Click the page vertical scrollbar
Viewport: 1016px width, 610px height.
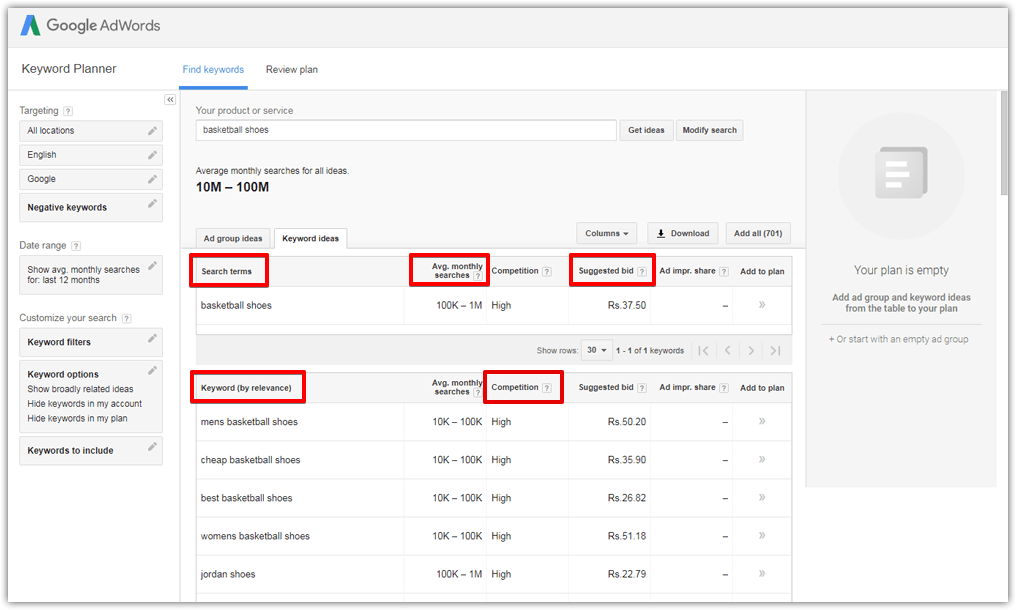coord(1004,143)
